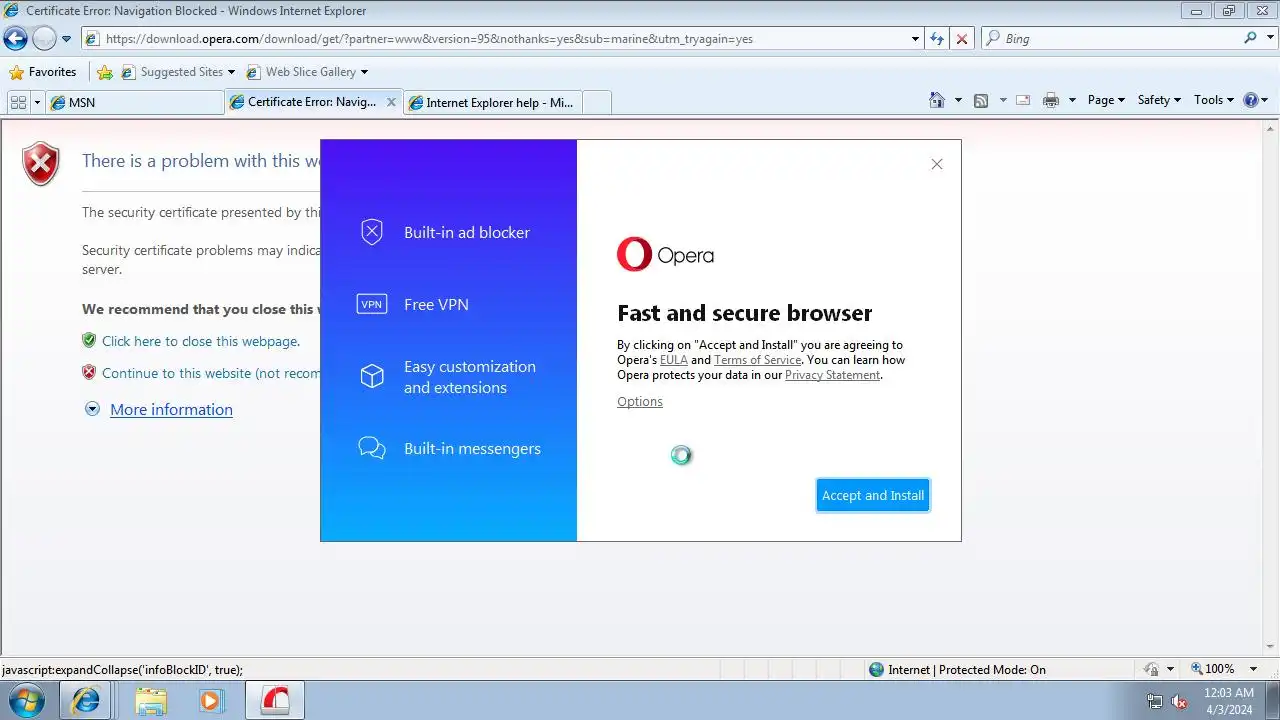
Task: Click the IE Back navigation button
Action: pos(15,39)
